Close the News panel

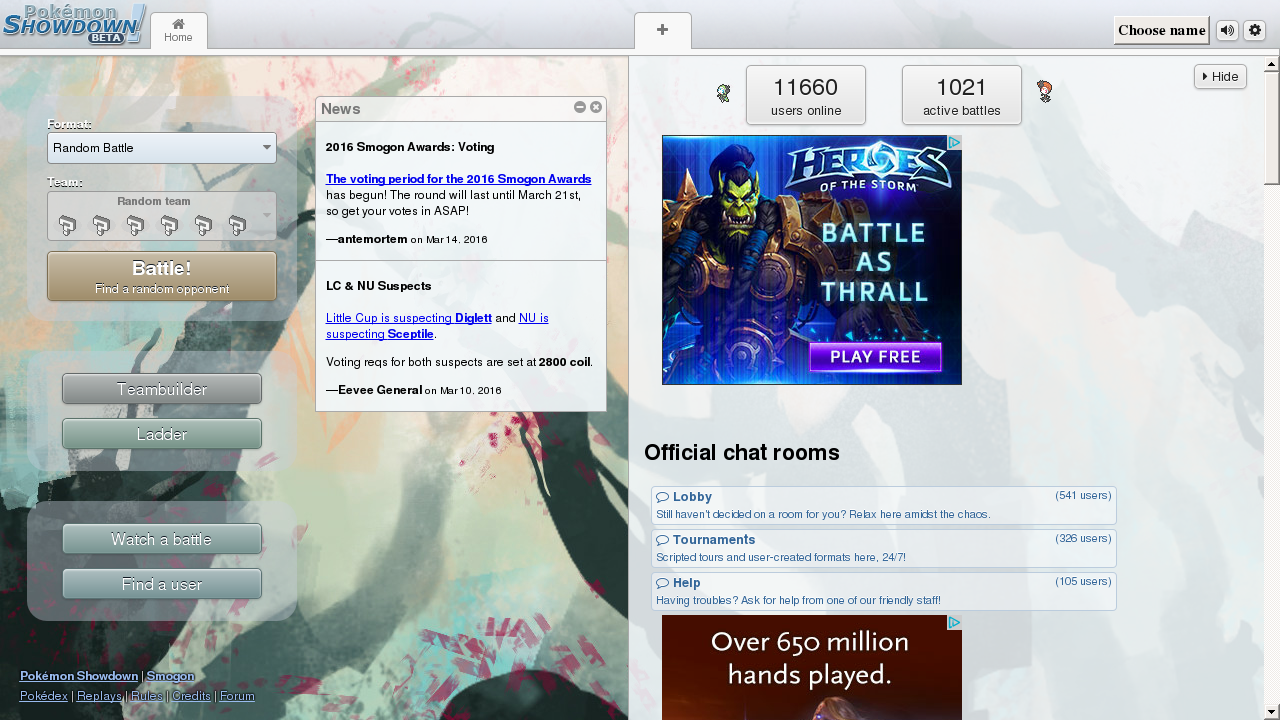[x=596, y=107]
